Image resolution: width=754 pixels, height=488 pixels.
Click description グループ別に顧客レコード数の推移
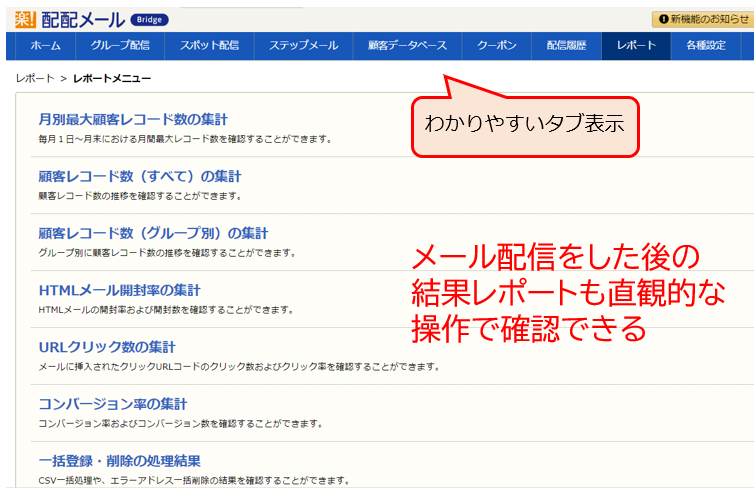(167, 253)
